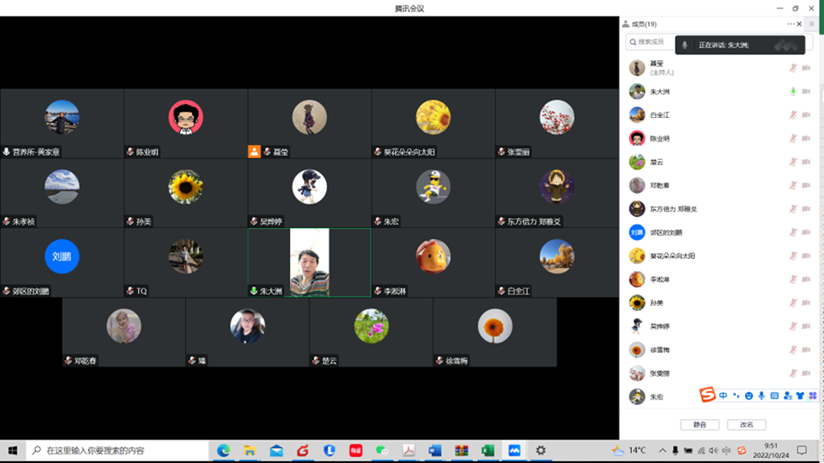Toggle the microphone for 聂莹 in member list

point(793,68)
